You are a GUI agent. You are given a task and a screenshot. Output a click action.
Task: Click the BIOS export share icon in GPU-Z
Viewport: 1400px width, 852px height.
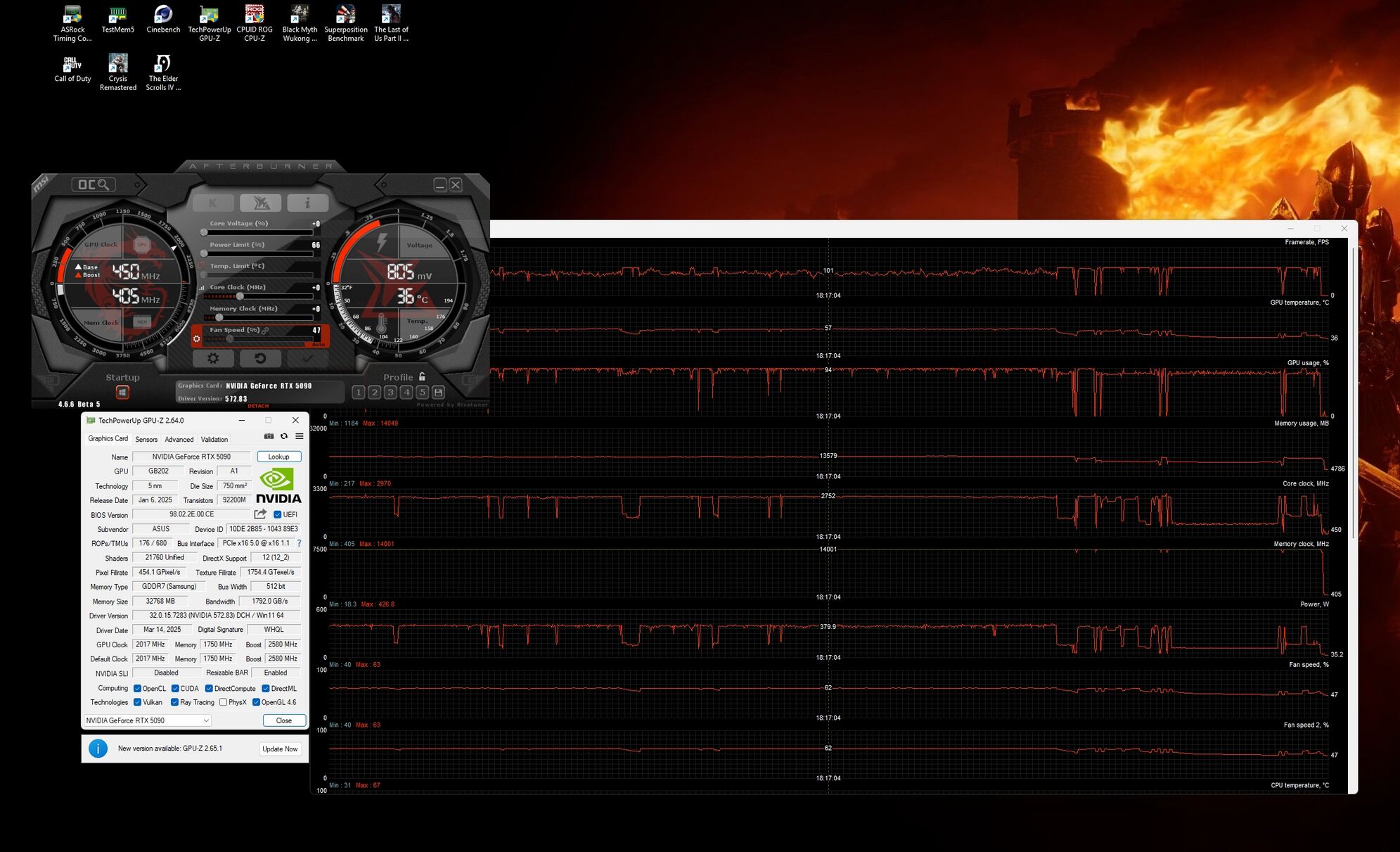[260, 514]
